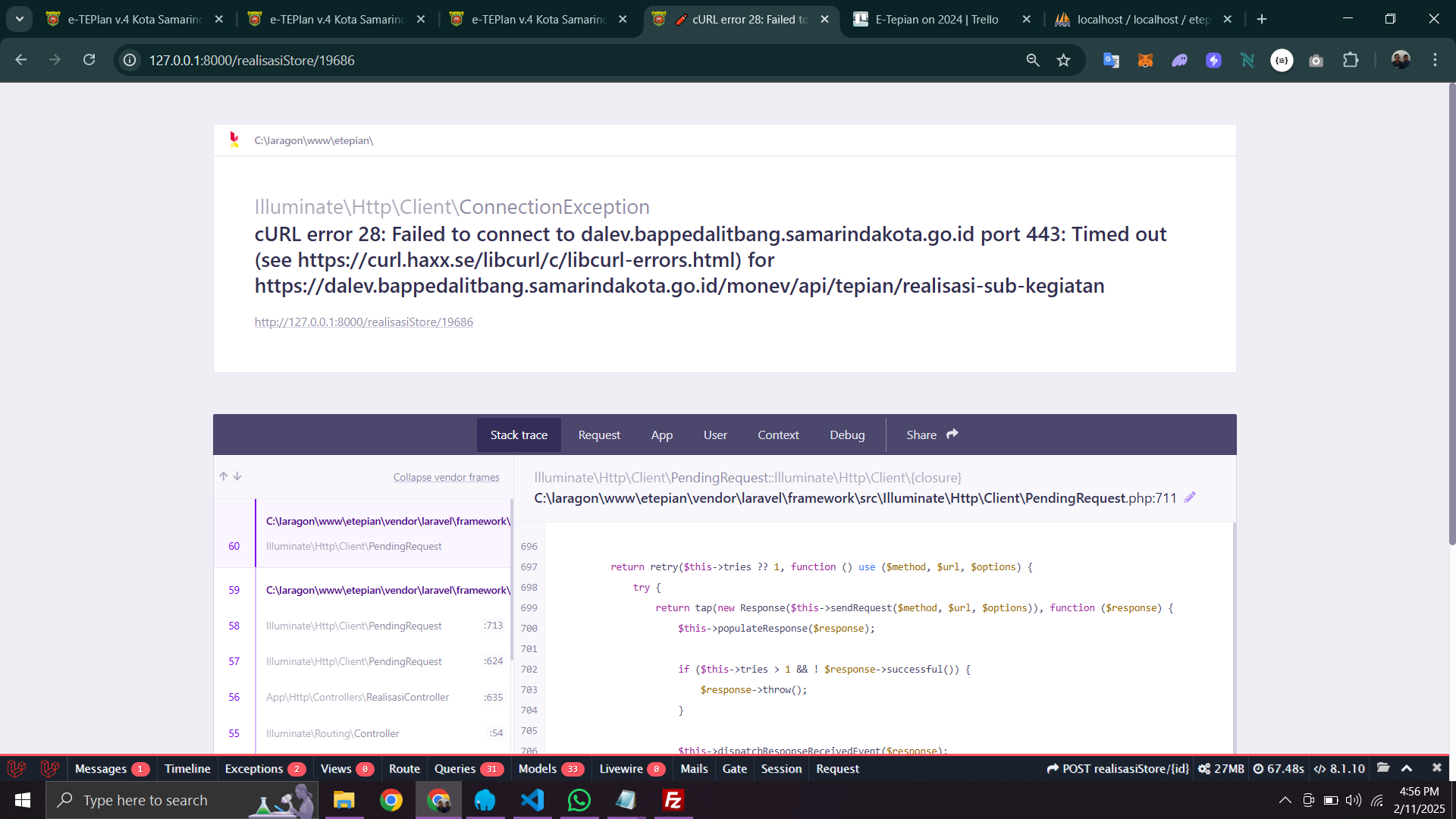Open the tab search dropdown arrow
1456x819 pixels.
(20, 19)
